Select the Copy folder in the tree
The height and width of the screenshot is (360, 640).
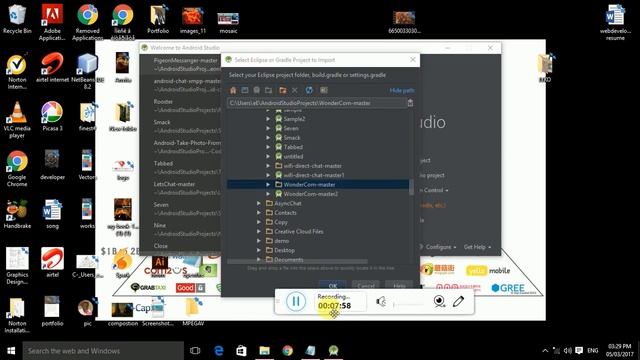[x=281, y=222]
